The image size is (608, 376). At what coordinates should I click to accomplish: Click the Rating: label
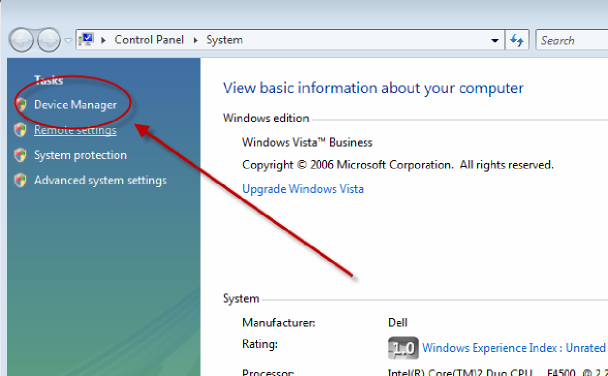[x=260, y=344]
